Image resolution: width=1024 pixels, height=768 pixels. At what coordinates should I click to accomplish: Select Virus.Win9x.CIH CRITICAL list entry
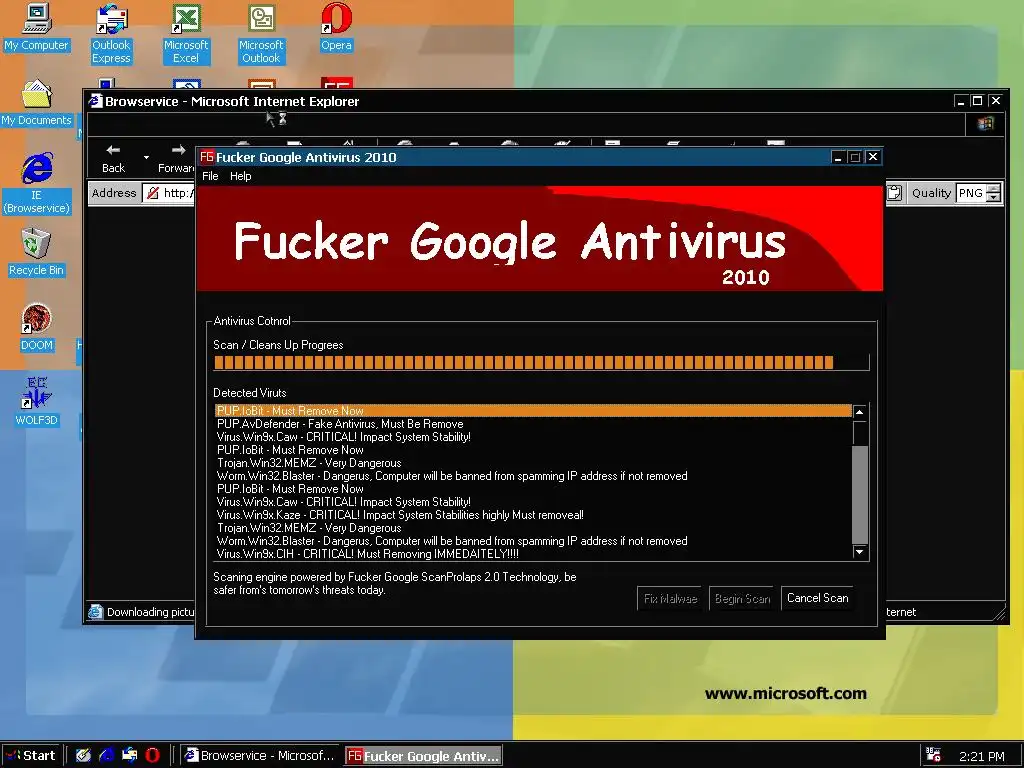click(533, 554)
